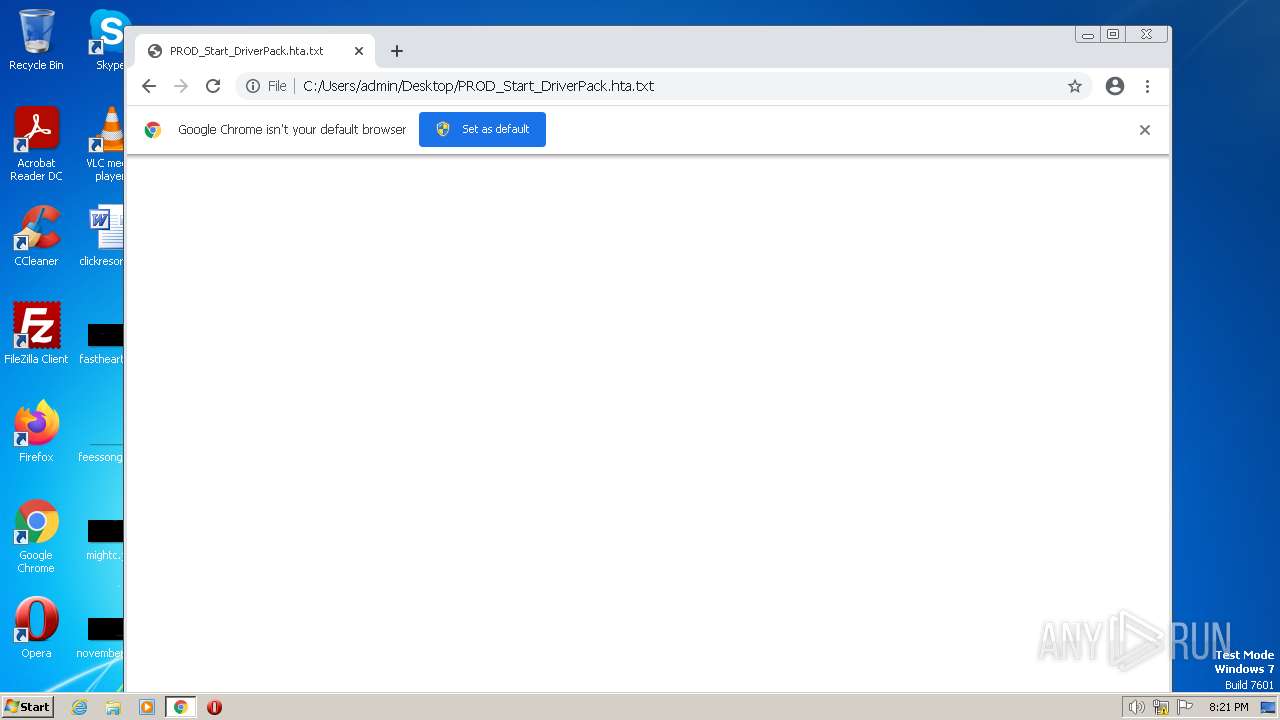Launch CCleaner from desktop
This screenshot has width=1280, height=720.
tap(36, 236)
